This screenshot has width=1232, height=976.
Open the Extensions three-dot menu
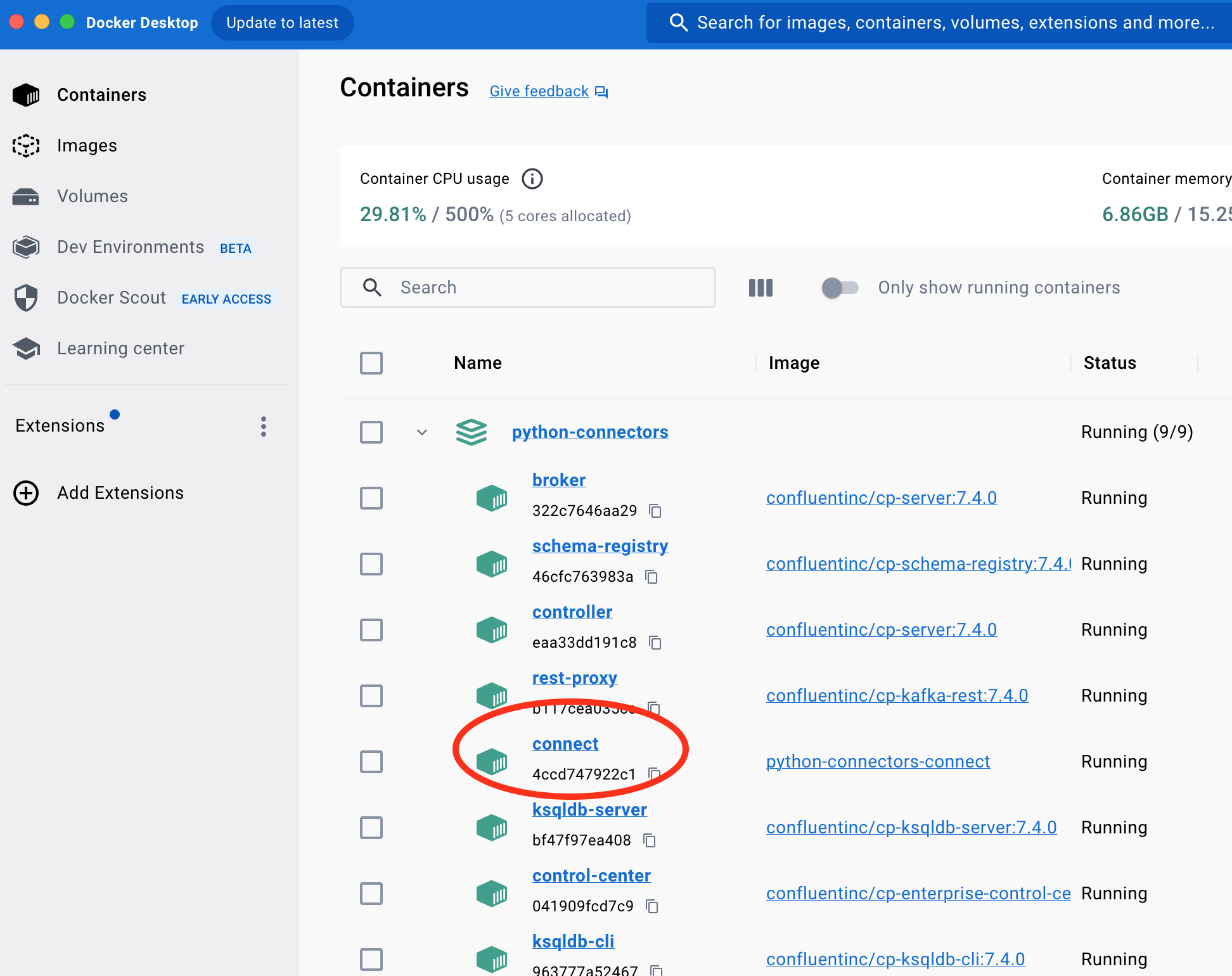click(264, 427)
